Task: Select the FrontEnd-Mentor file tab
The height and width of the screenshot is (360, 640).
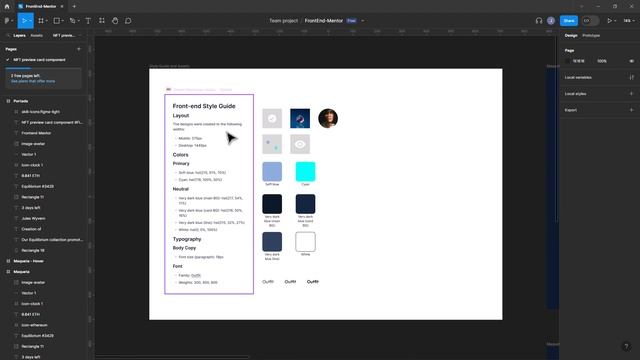Action: click(x=41, y=7)
